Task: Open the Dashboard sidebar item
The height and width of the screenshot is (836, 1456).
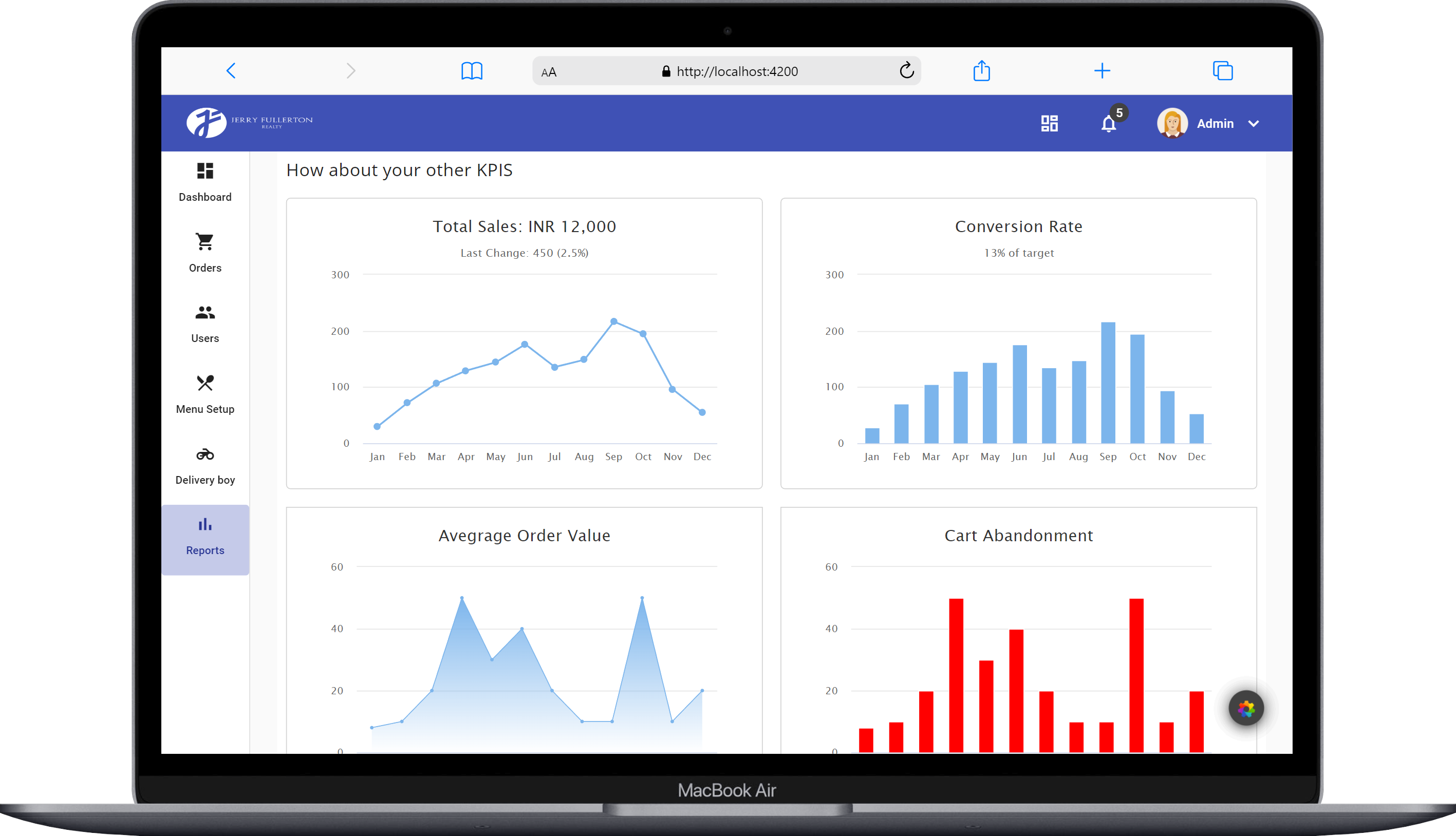Action: tap(205, 183)
